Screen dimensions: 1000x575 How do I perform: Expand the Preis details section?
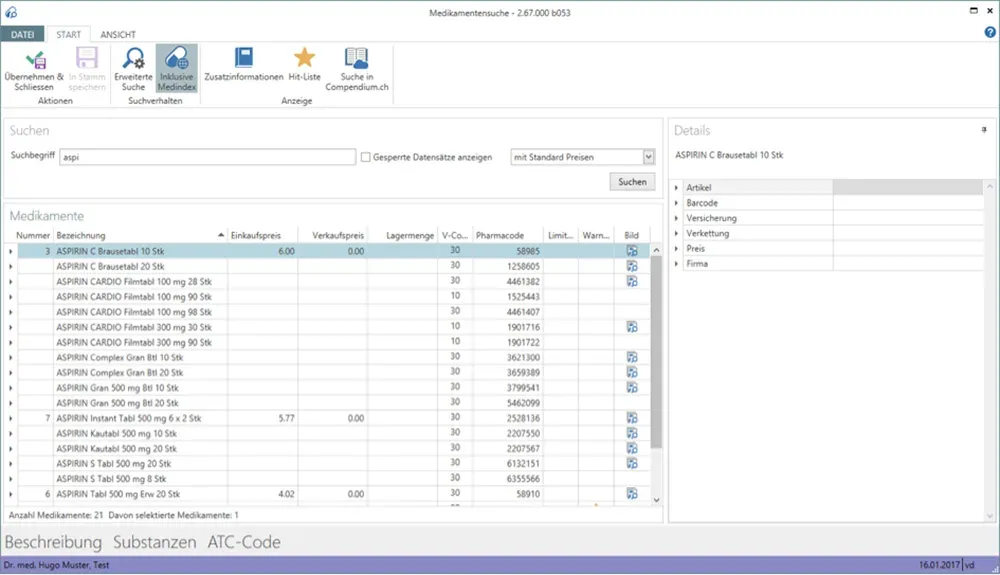pos(676,249)
